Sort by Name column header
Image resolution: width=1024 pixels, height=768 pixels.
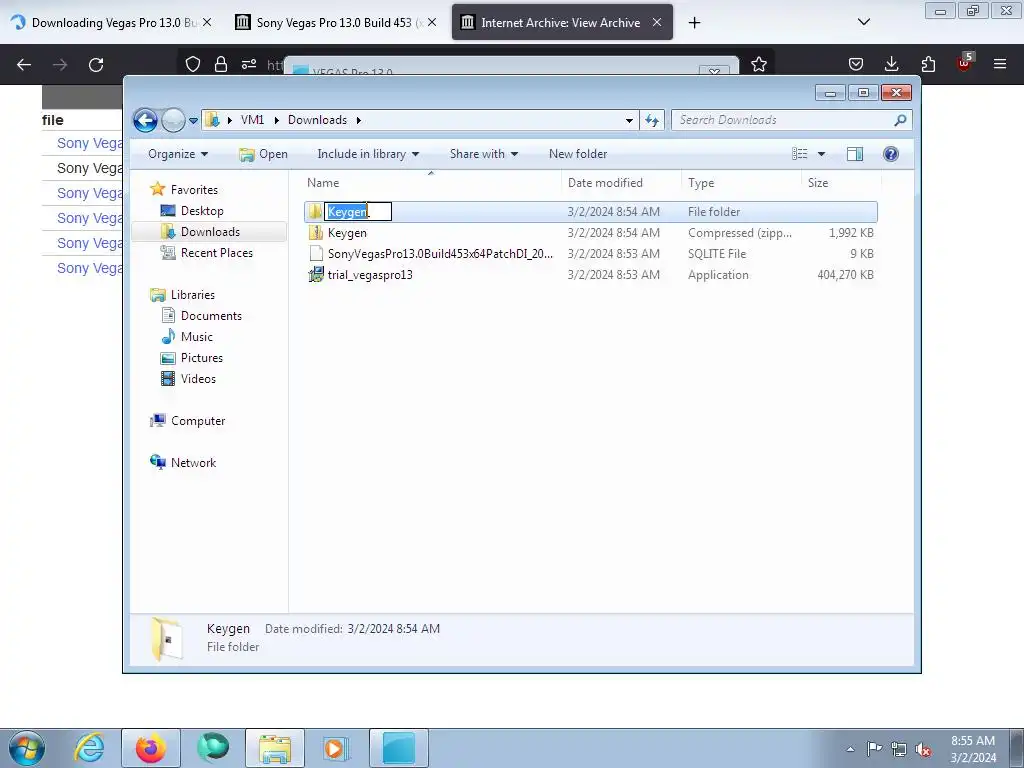[x=431, y=183]
